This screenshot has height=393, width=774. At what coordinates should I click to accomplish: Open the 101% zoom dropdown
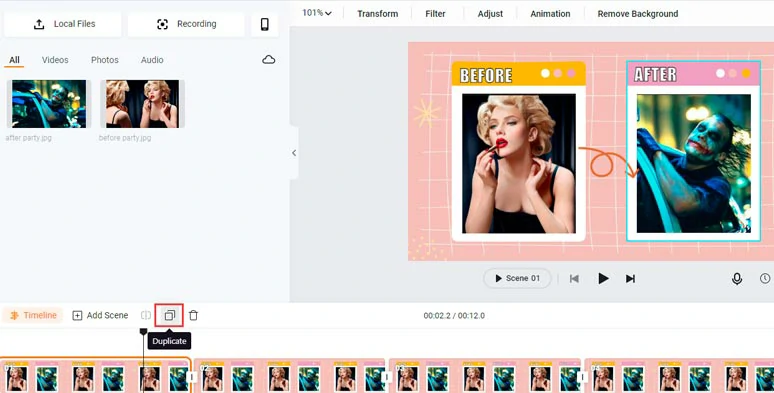(x=317, y=13)
